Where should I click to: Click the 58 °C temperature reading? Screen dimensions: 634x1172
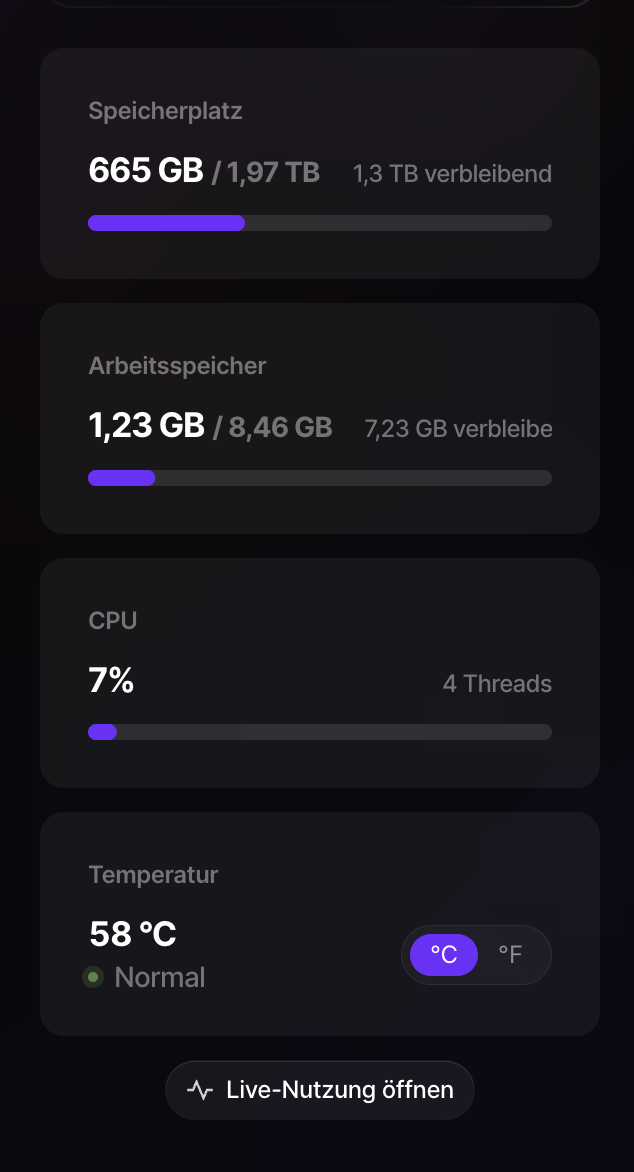(x=133, y=934)
